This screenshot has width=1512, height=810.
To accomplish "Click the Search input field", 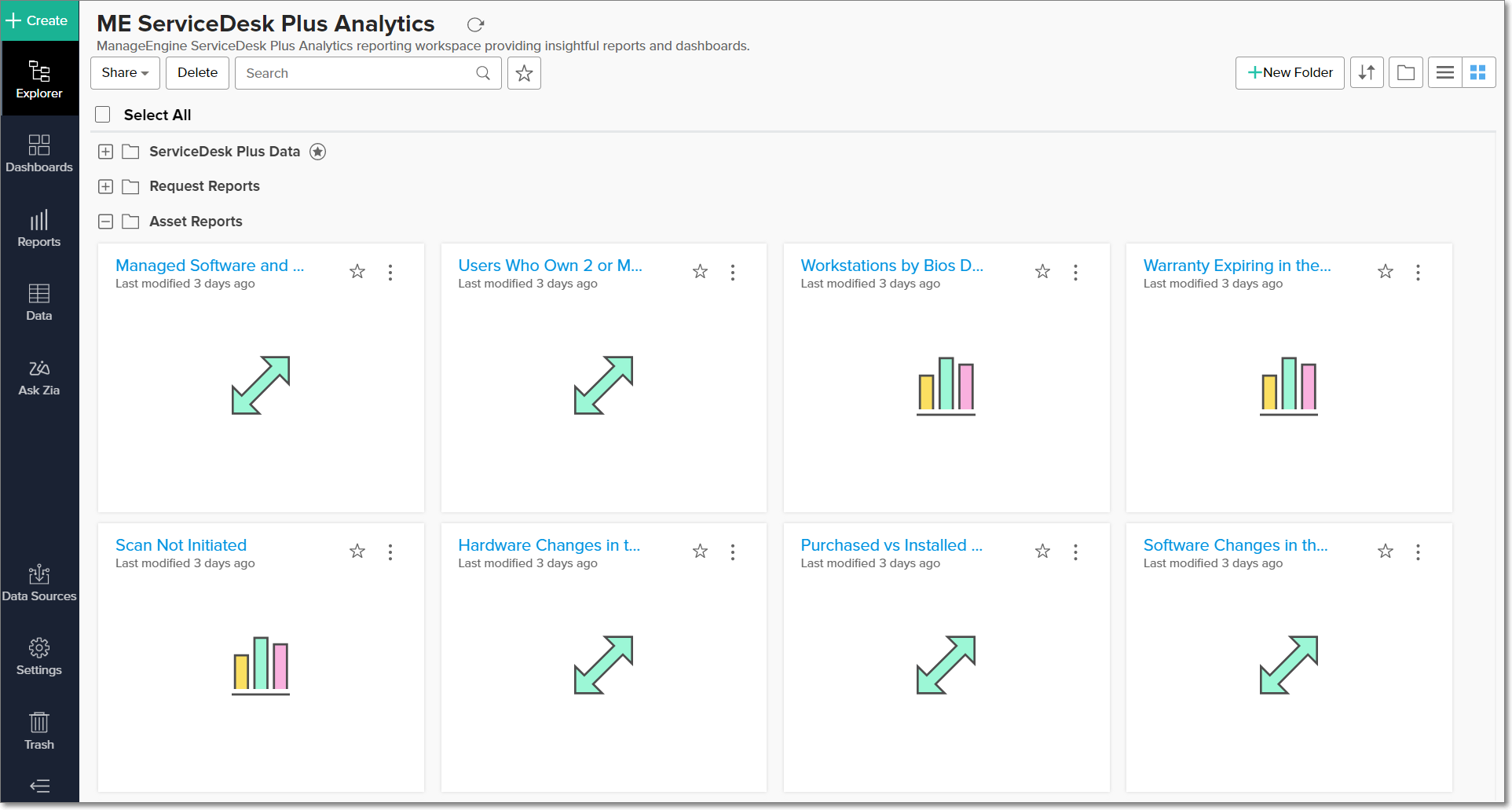I will click(x=357, y=73).
